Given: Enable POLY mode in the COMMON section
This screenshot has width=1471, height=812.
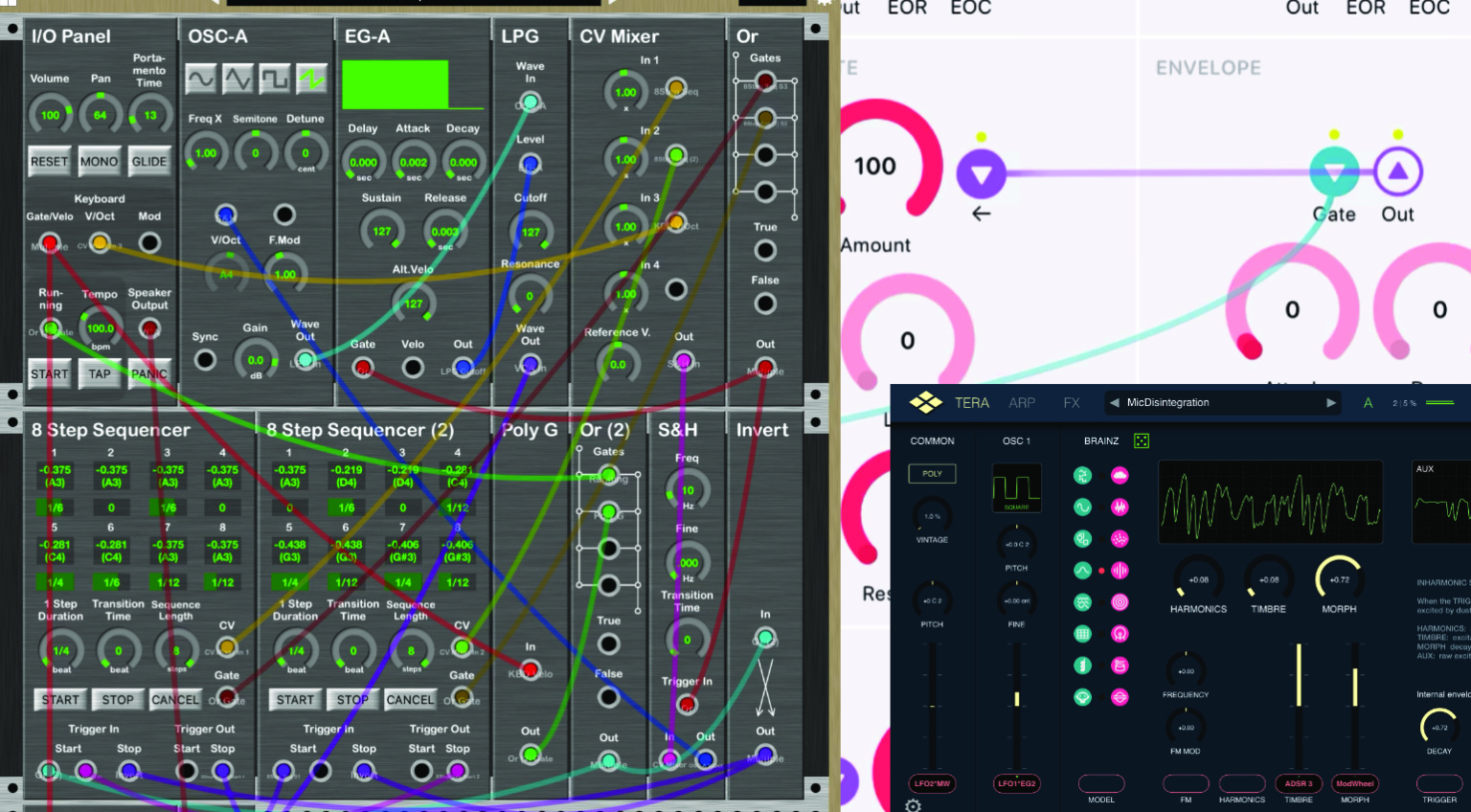Looking at the screenshot, I should pos(932,473).
